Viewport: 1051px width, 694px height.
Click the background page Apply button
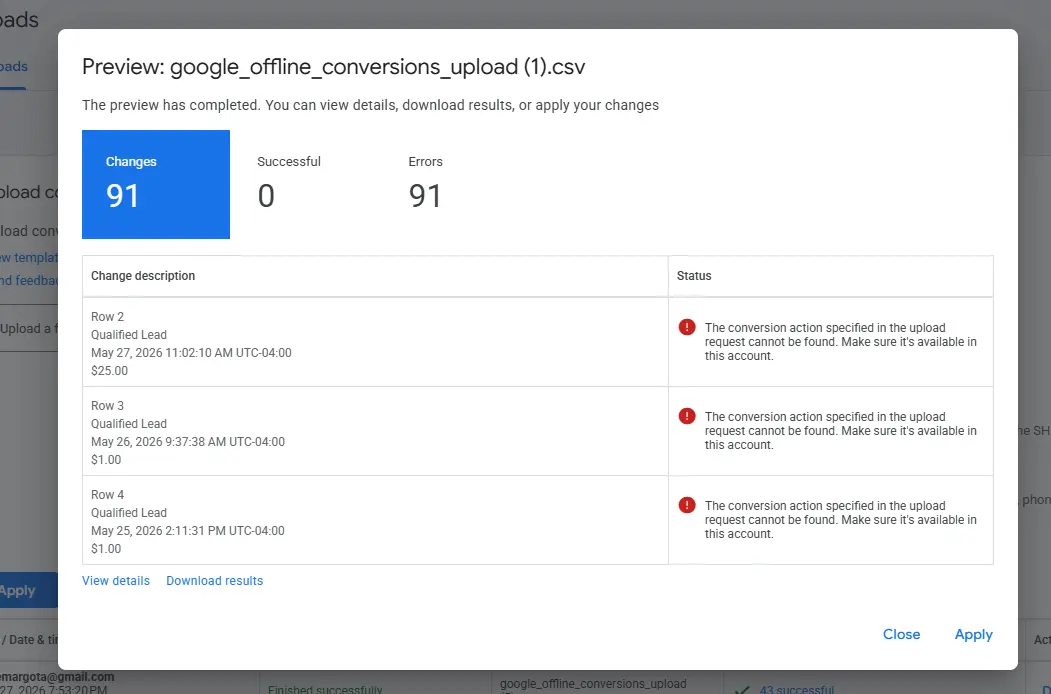pyautogui.click(x=27, y=591)
